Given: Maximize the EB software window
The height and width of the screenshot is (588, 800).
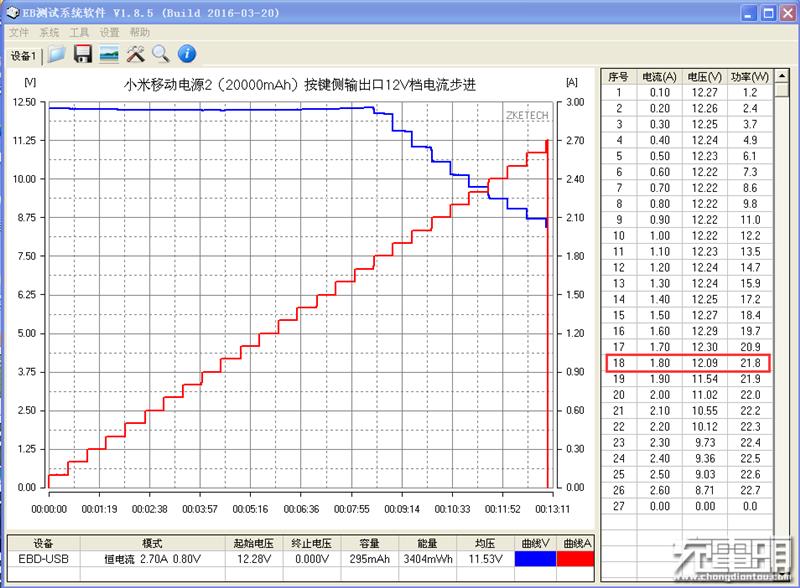Looking at the screenshot, I should 768,13.
